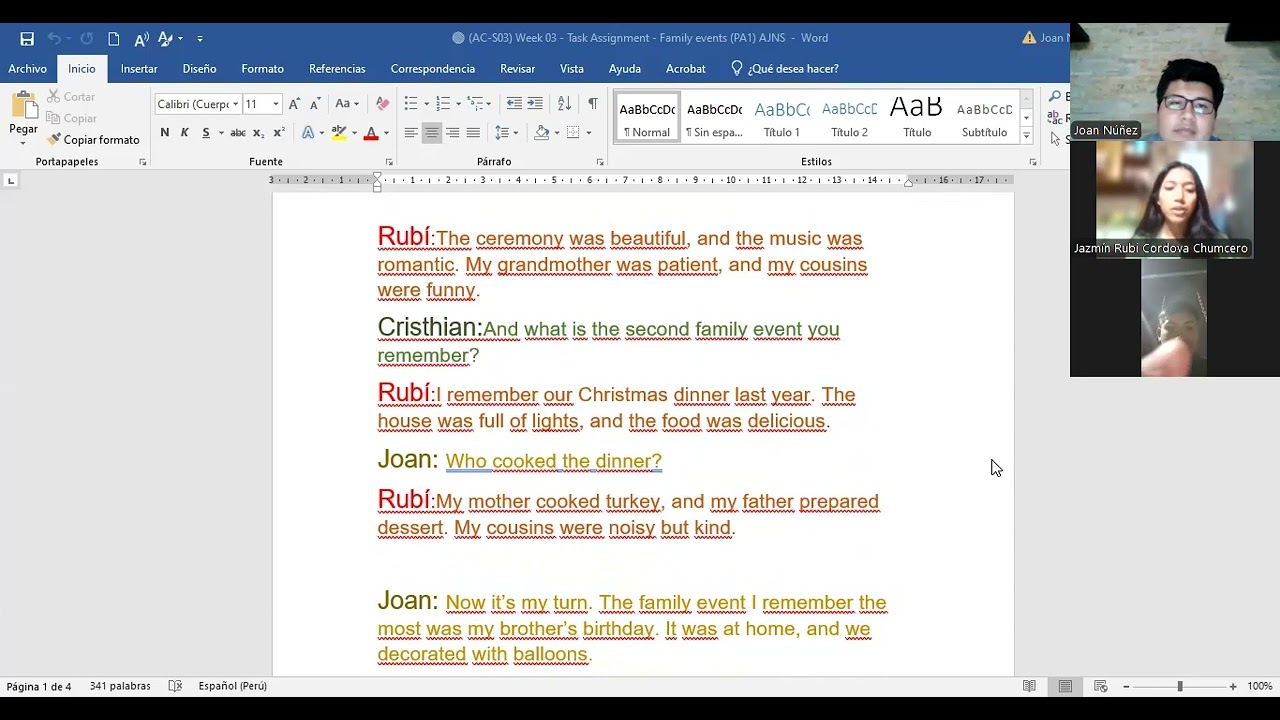Toggle strikethrough (abc) formatting
The height and width of the screenshot is (720, 1280).
(238, 133)
